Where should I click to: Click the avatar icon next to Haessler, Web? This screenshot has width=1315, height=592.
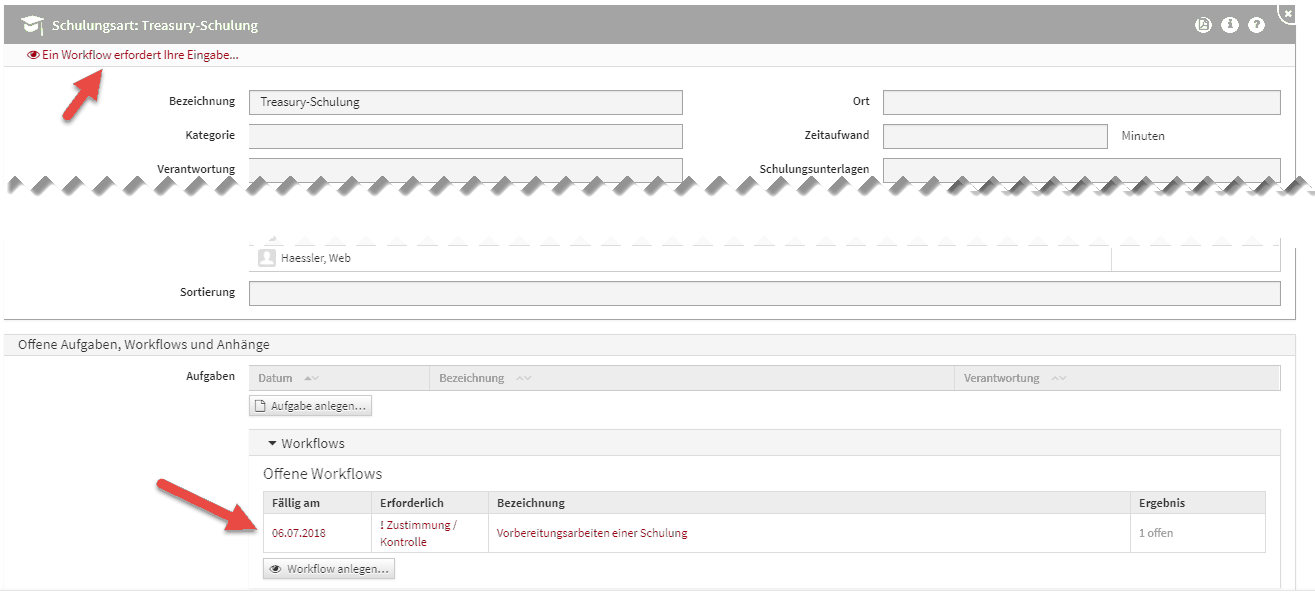(x=267, y=257)
